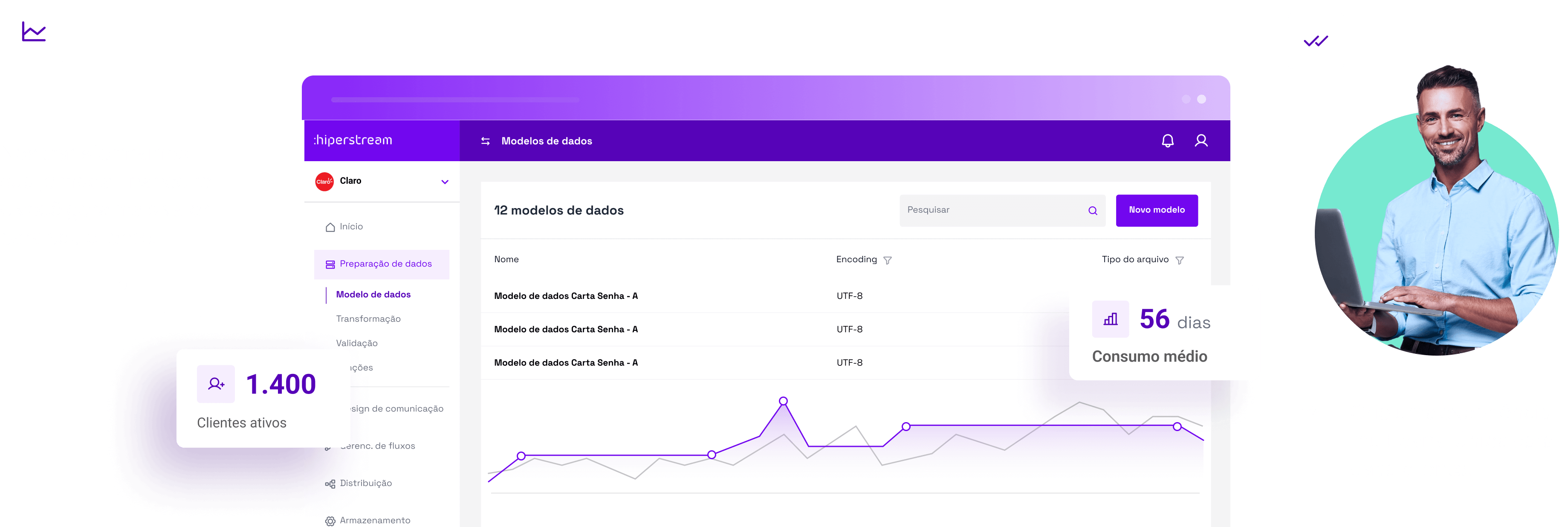Click the Modelos de dados header title

(547, 141)
